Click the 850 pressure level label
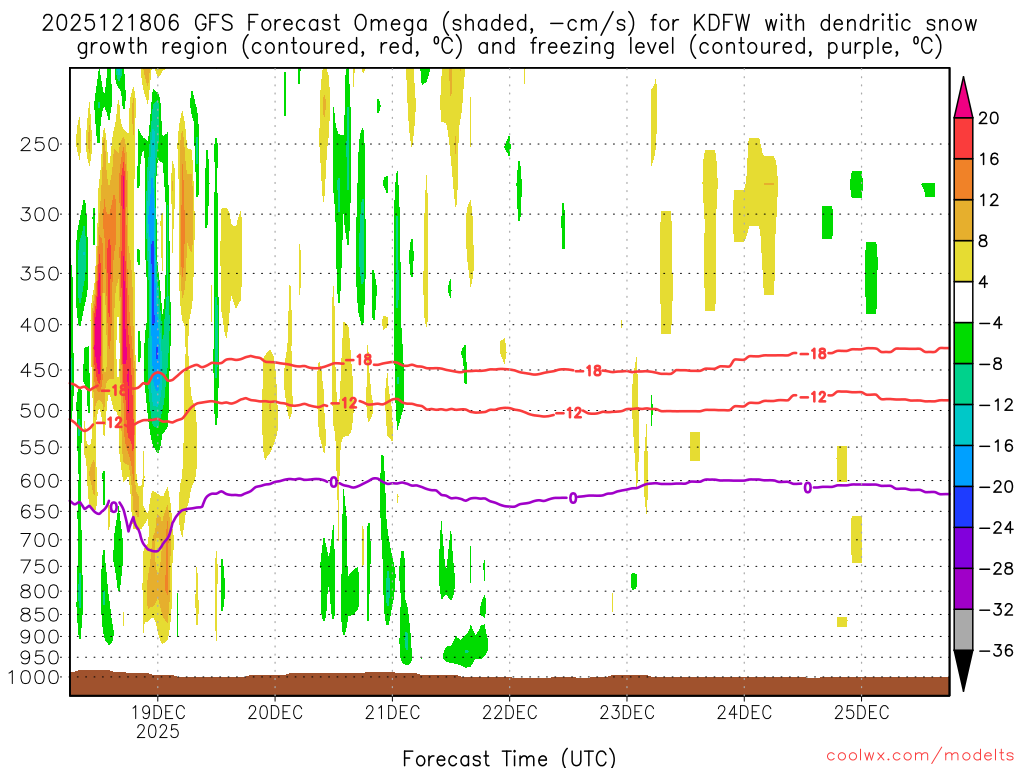Screen dimensions: 1024x768 click(39, 615)
